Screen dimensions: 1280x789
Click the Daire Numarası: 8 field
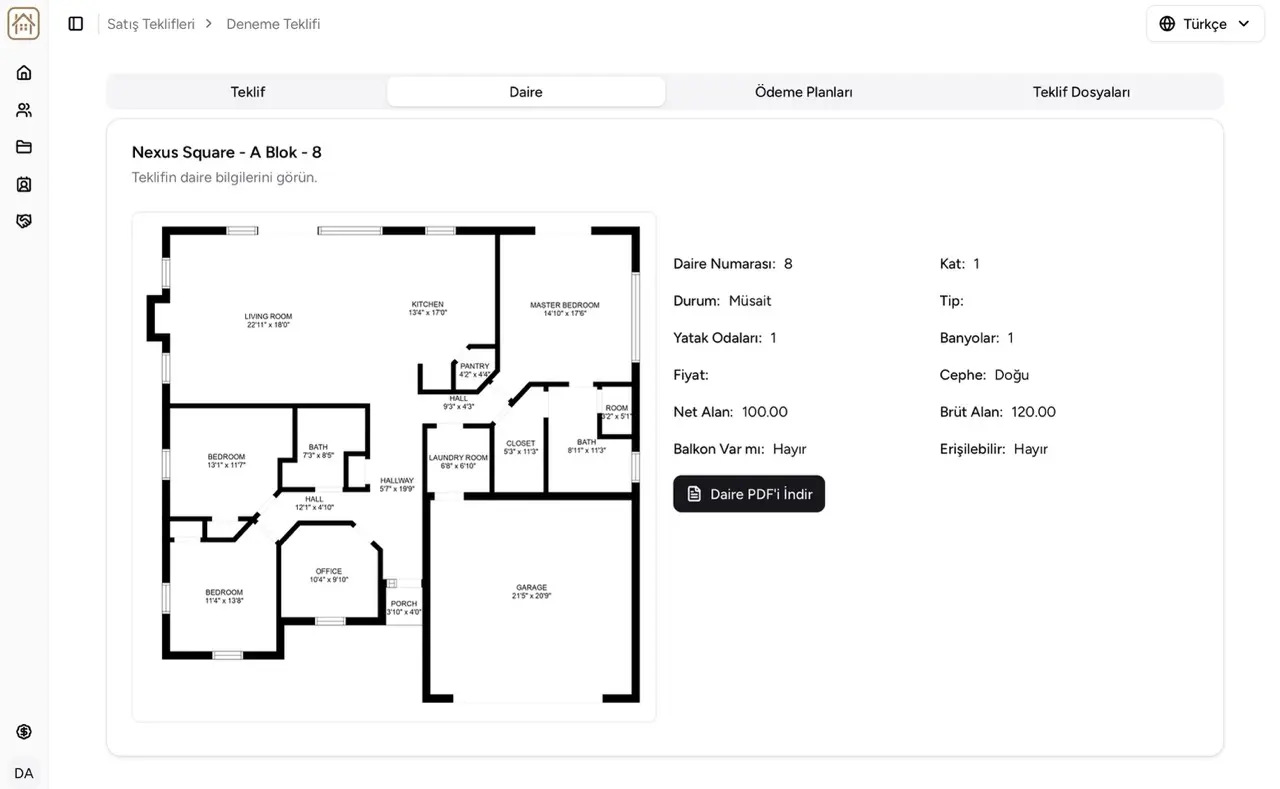coord(733,264)
